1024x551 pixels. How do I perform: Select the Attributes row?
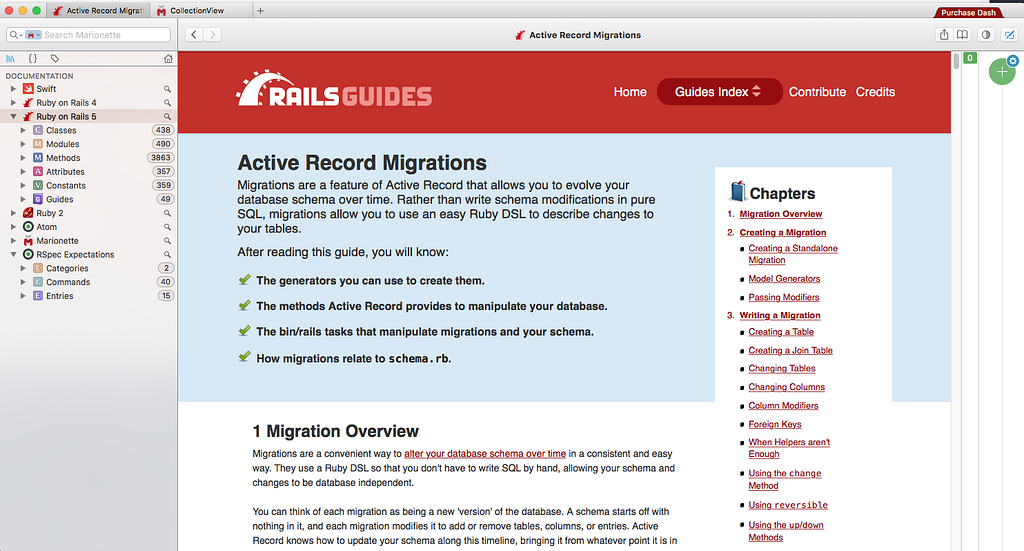(88, 172)
